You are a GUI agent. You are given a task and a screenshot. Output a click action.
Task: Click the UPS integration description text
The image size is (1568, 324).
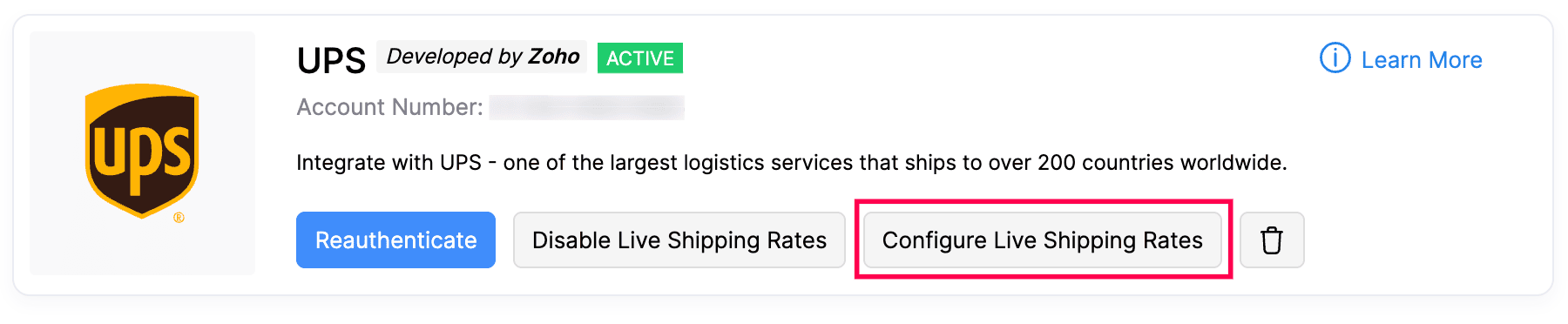(792, 163)
